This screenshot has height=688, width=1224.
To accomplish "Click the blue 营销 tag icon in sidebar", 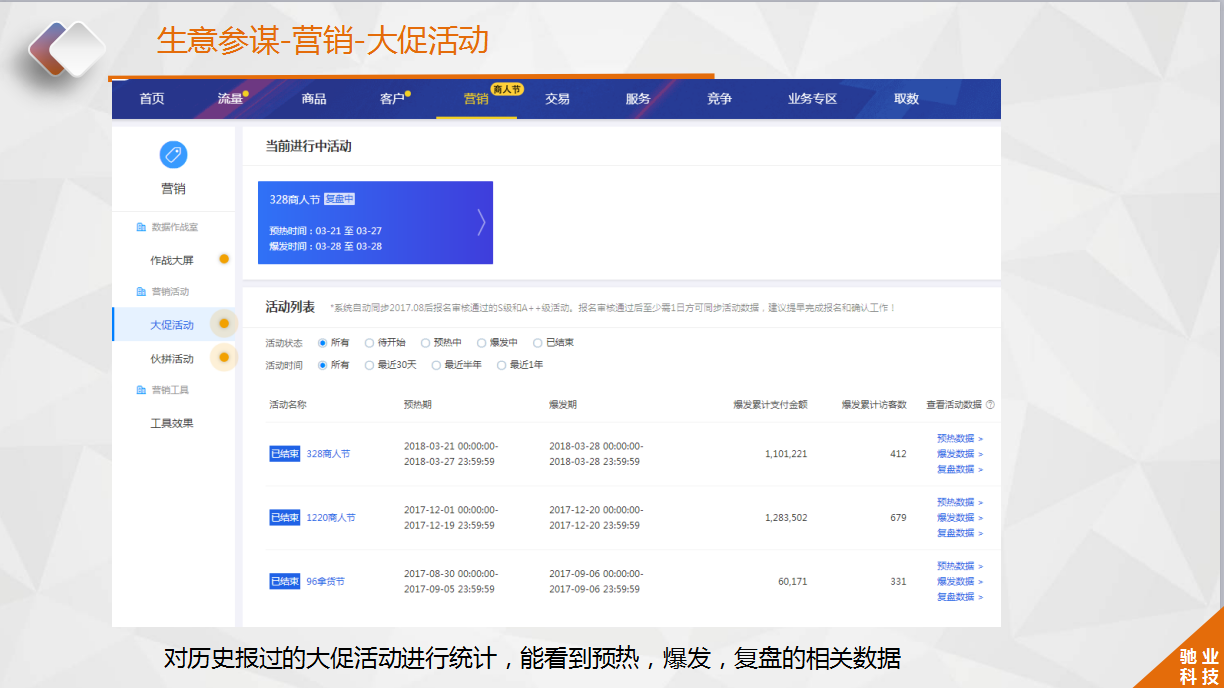I will pyautogui.click(x=173, y=155).
